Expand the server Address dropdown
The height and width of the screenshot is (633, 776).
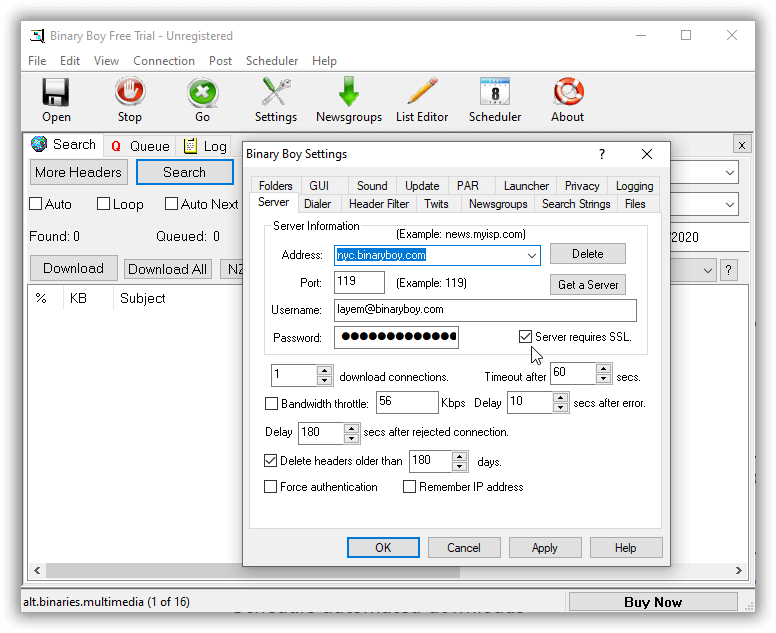click(532, 255)
